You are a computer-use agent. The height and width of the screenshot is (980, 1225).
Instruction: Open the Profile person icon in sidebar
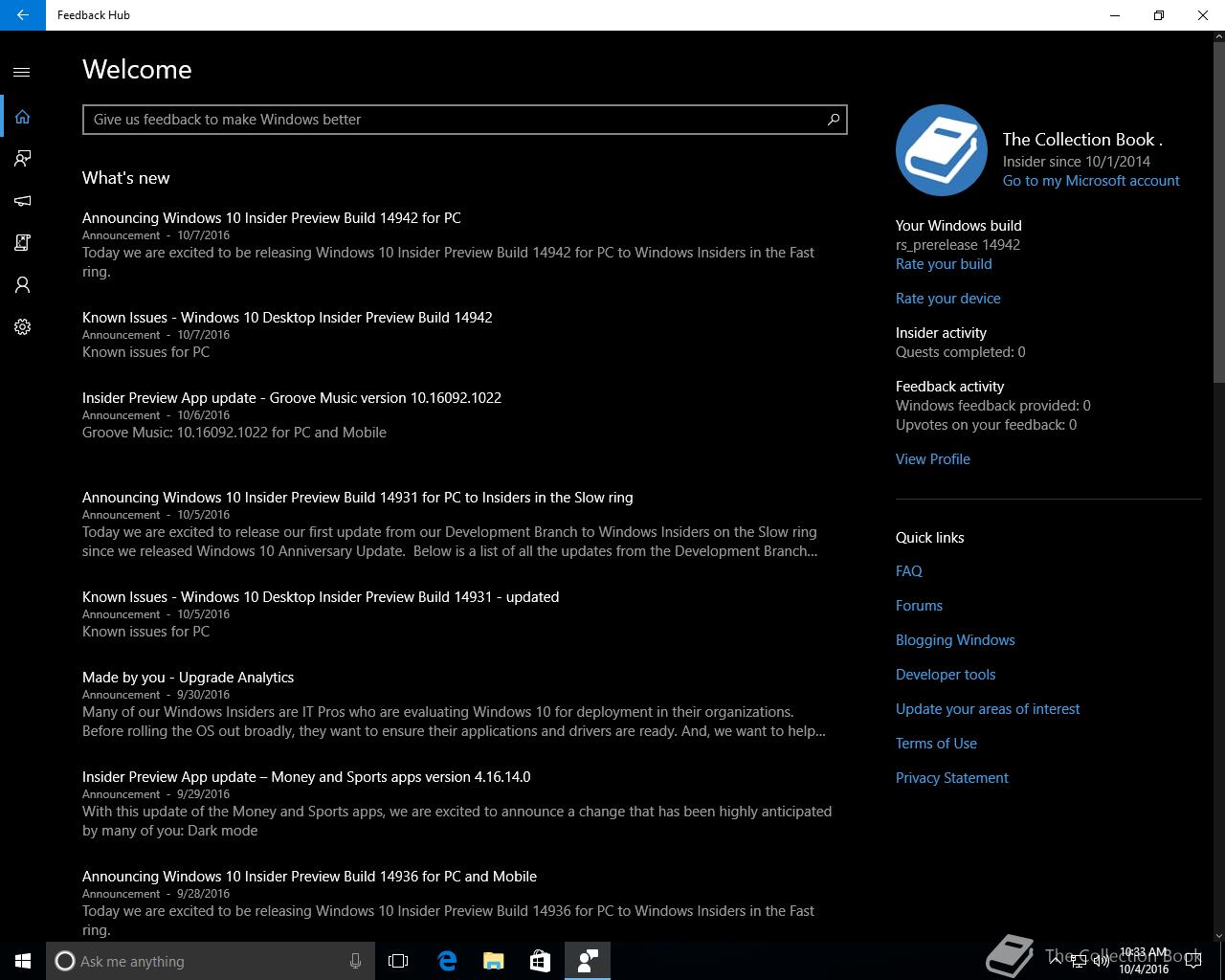click(x=22, y=285)
